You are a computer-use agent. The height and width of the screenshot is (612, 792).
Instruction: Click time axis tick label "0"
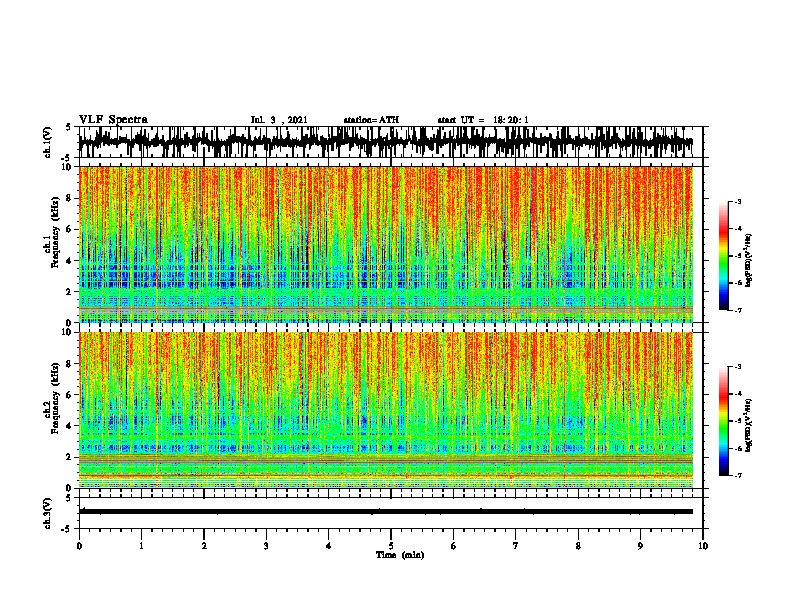point(79,546)
